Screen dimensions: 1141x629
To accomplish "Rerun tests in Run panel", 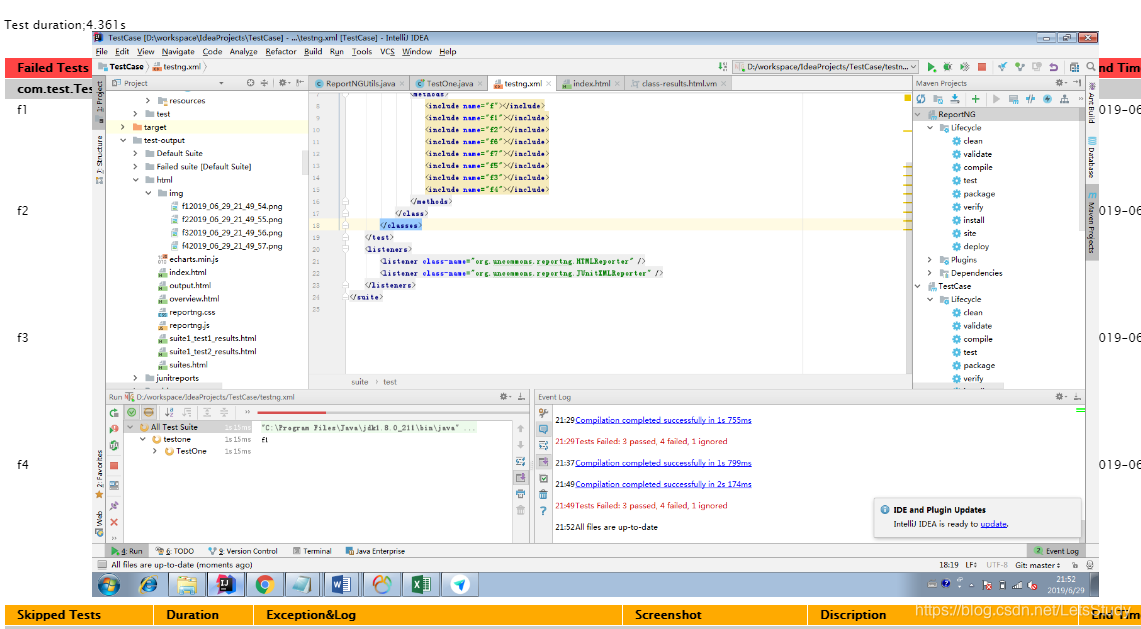I will point(114,413).
